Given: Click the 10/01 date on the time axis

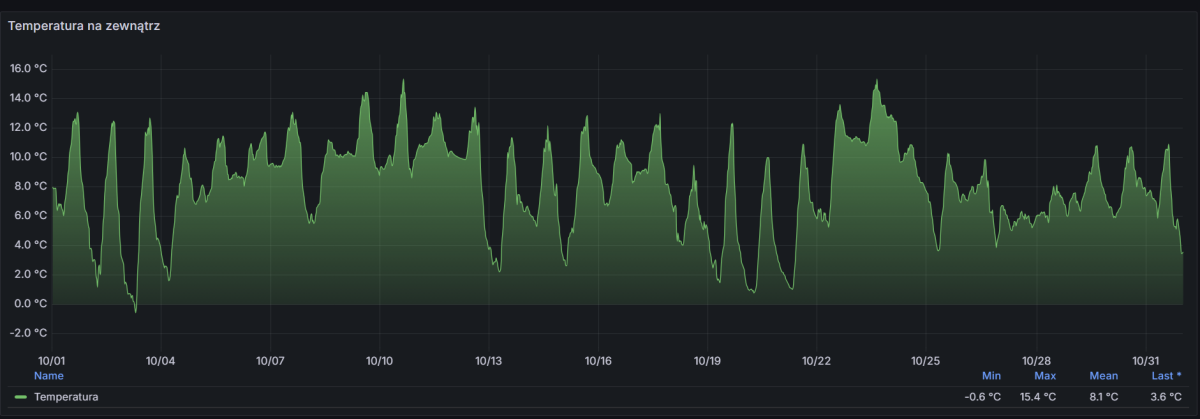Looking at the screenshot, I should tap(51, 360).
